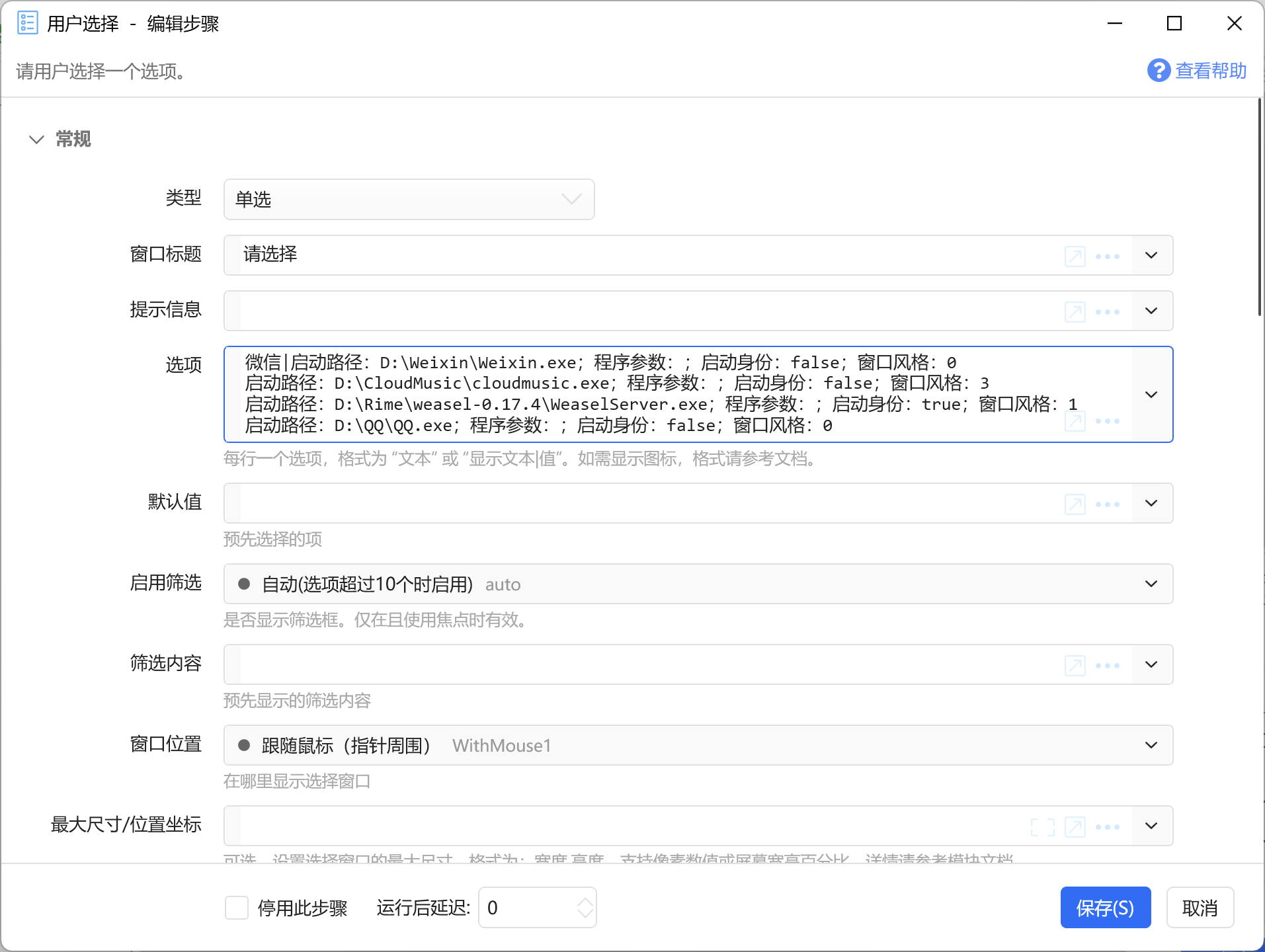Viewport: 1265px width, 952px height.
Task: Open expand-editor icon in 窗口标题 field
Action: pyautogui.click(x=1075, y=256)
